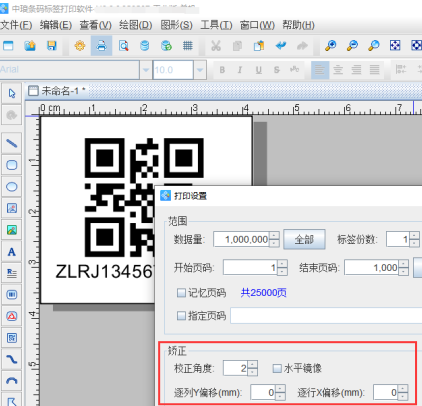Click the third magnifier zoom icon

(x=374, y=45)
